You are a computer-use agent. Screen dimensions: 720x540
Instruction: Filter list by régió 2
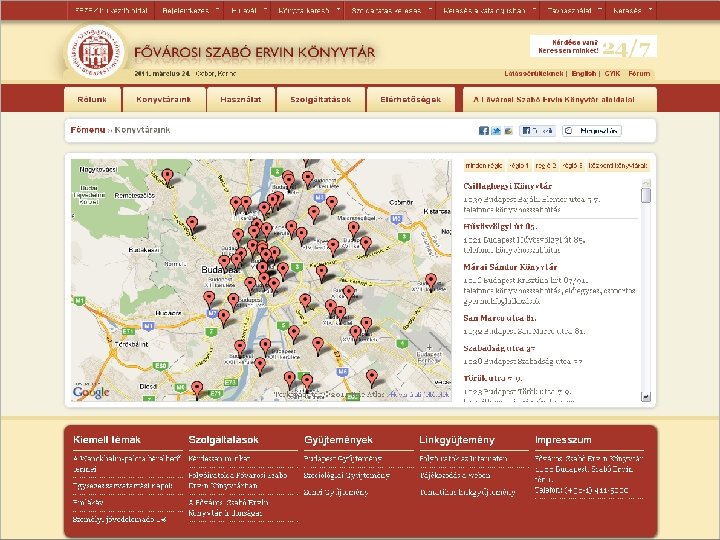(x=546, y=165)
